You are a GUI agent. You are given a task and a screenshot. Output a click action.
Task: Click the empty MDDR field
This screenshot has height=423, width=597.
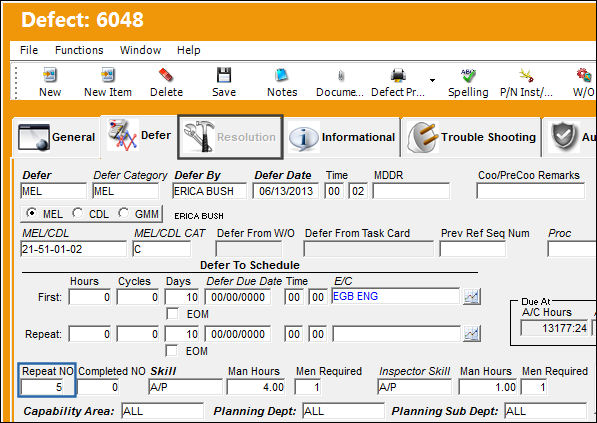[x=411, y=191]
